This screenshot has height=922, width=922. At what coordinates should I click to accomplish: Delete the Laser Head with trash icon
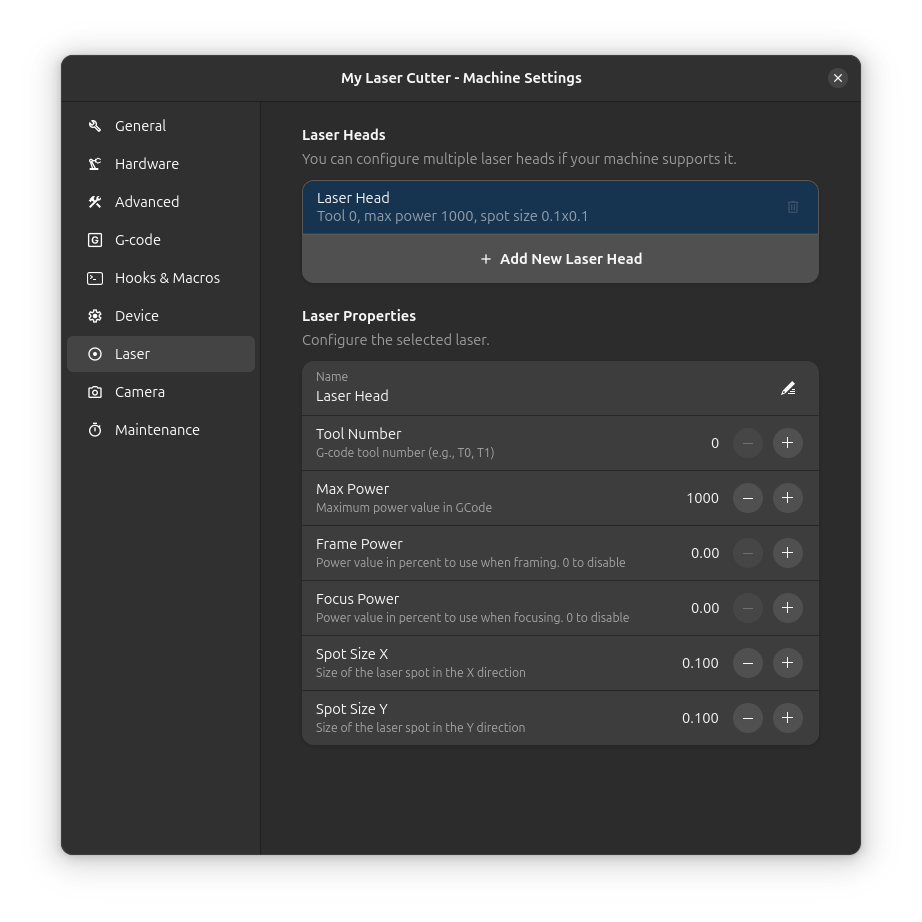792,207
